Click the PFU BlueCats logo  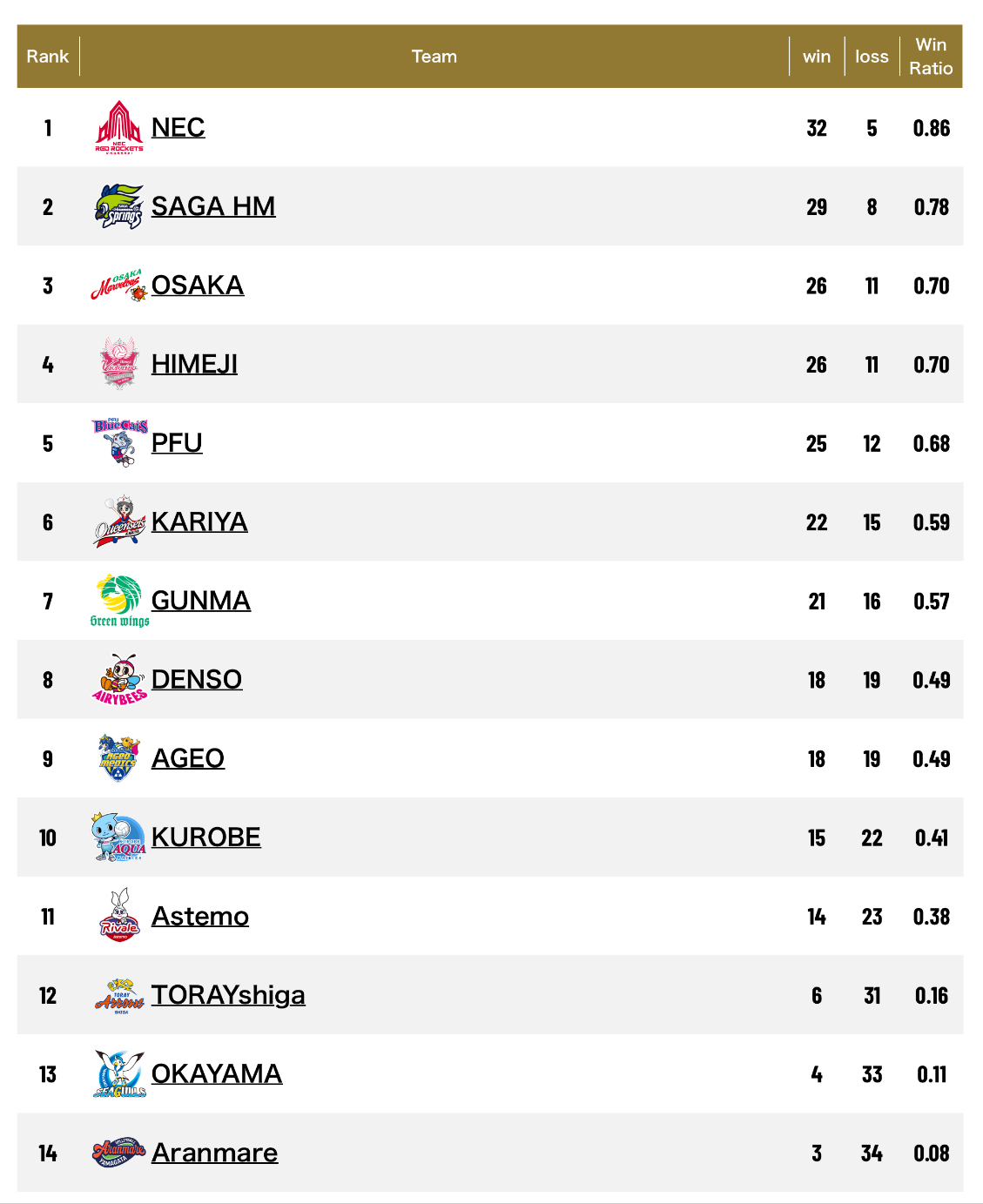pos(119,442)
